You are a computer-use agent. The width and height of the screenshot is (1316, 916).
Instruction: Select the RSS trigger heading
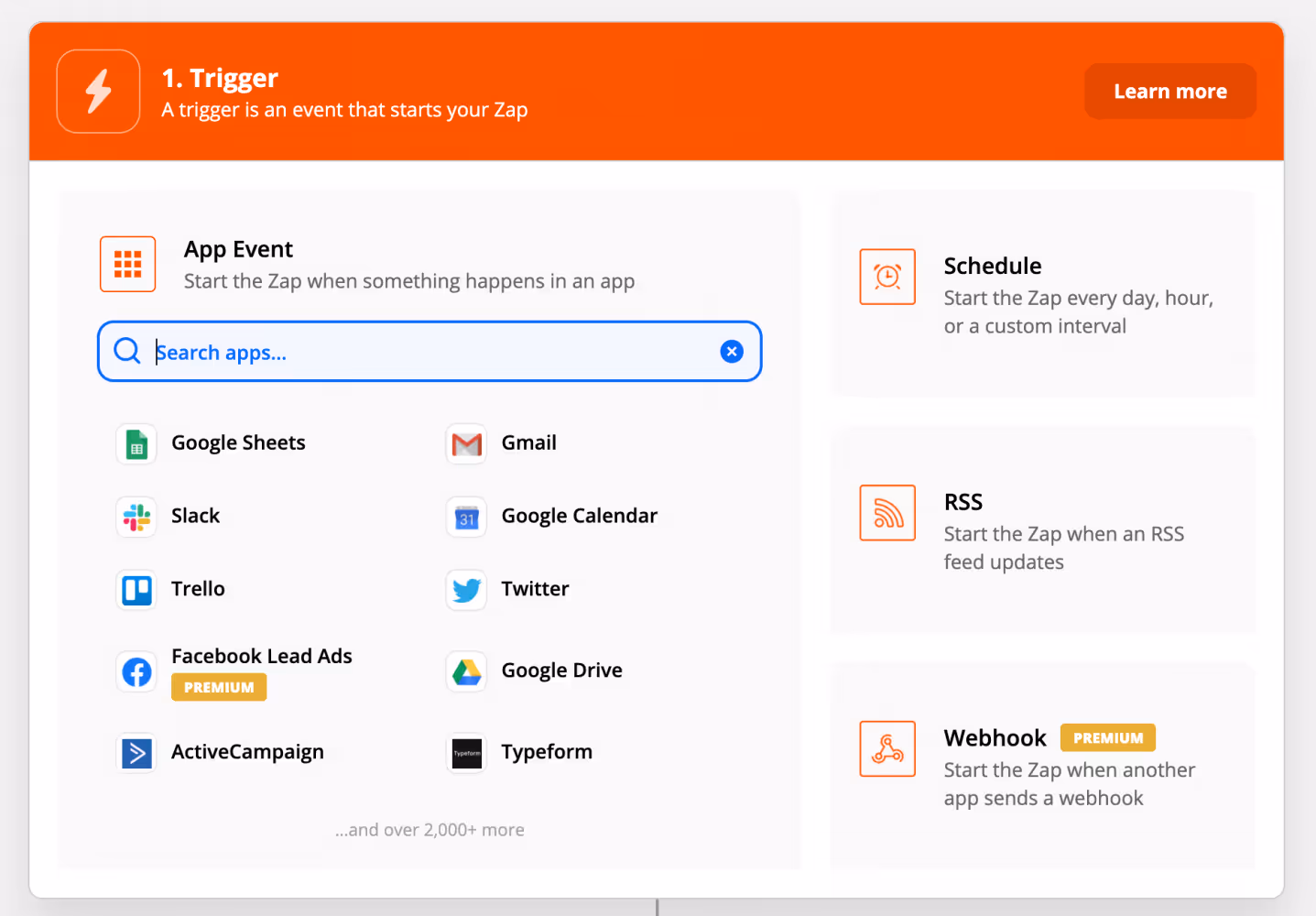pos(963,502)
